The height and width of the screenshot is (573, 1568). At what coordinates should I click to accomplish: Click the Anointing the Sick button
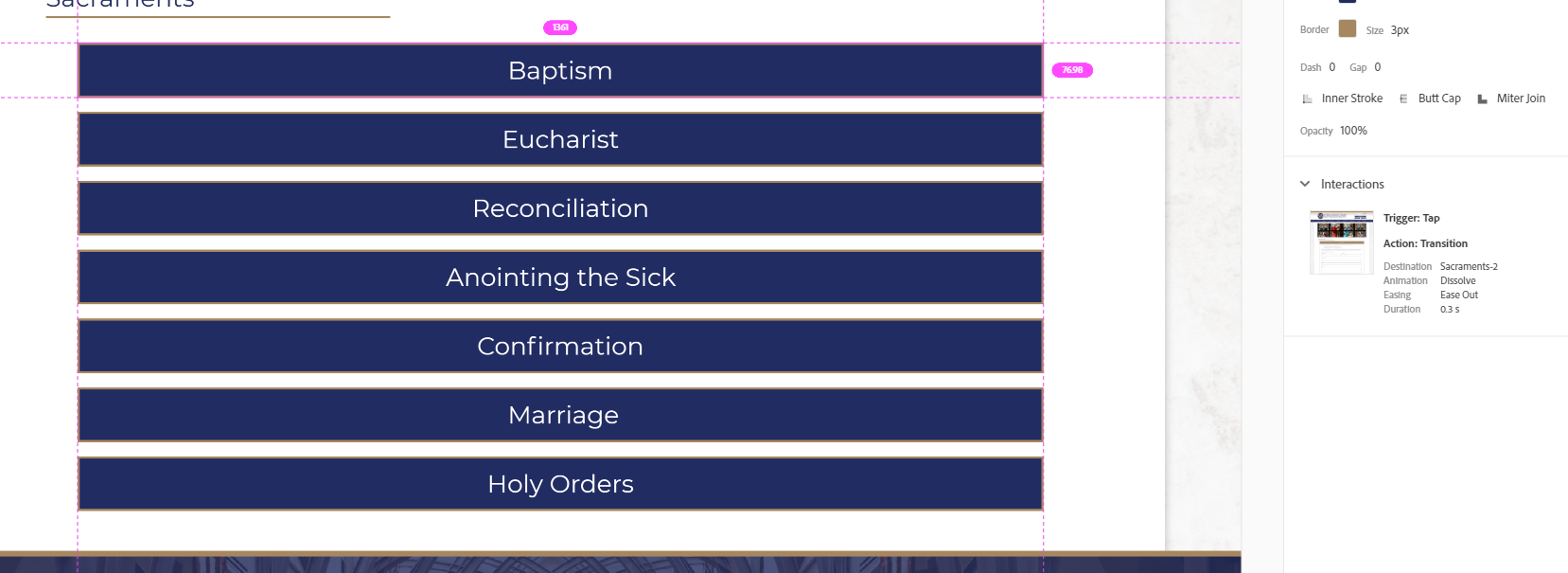560,278
